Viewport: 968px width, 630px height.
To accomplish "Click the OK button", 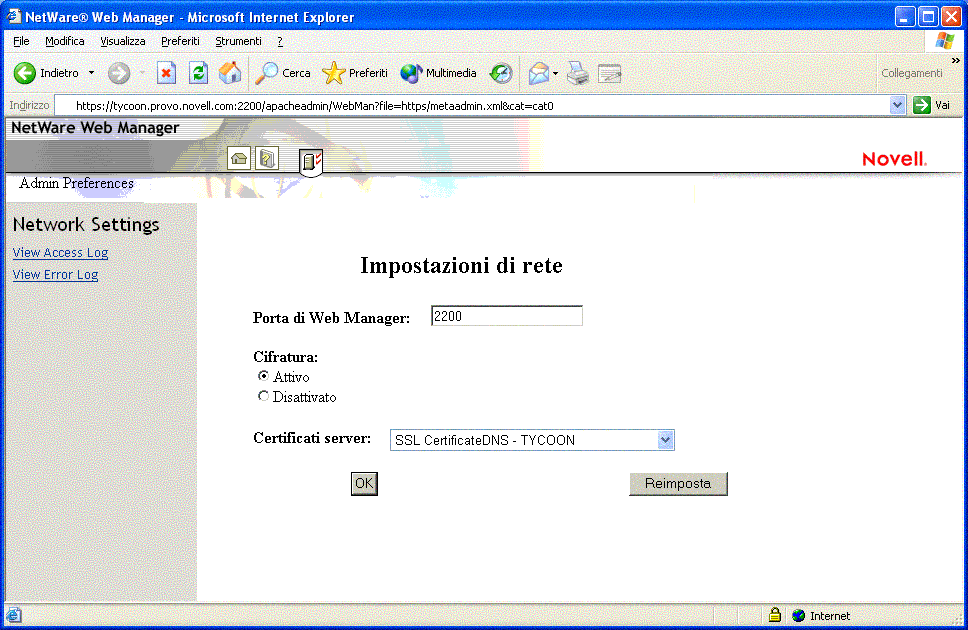I will pos(364,483).
